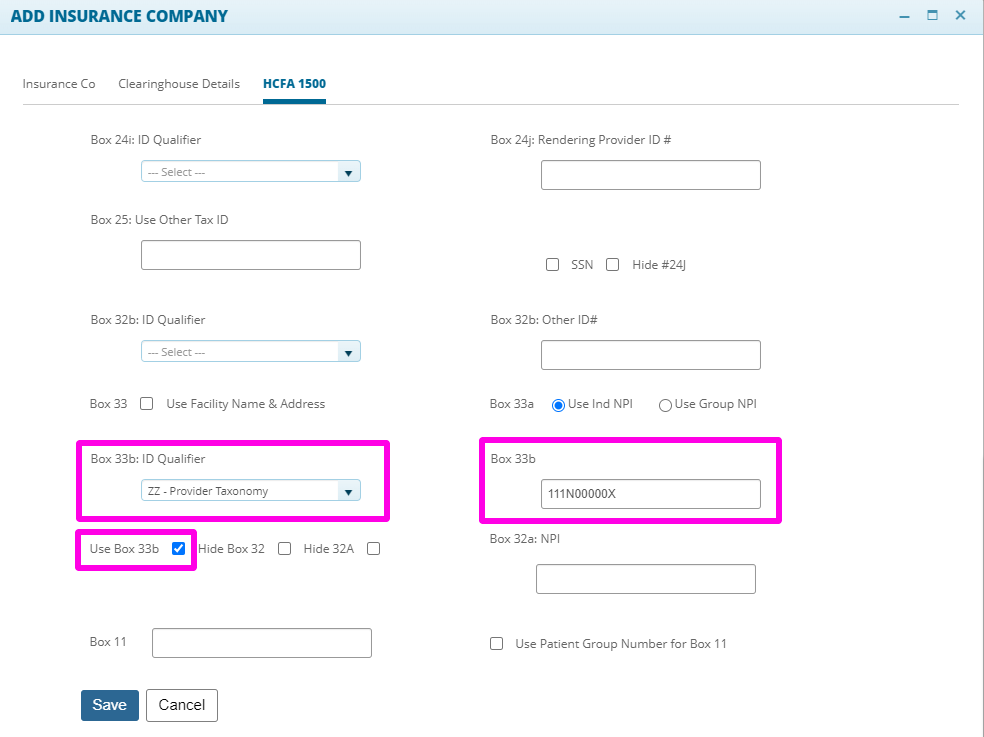
Task: Save the insurance company details
Action: click(109, 705)
